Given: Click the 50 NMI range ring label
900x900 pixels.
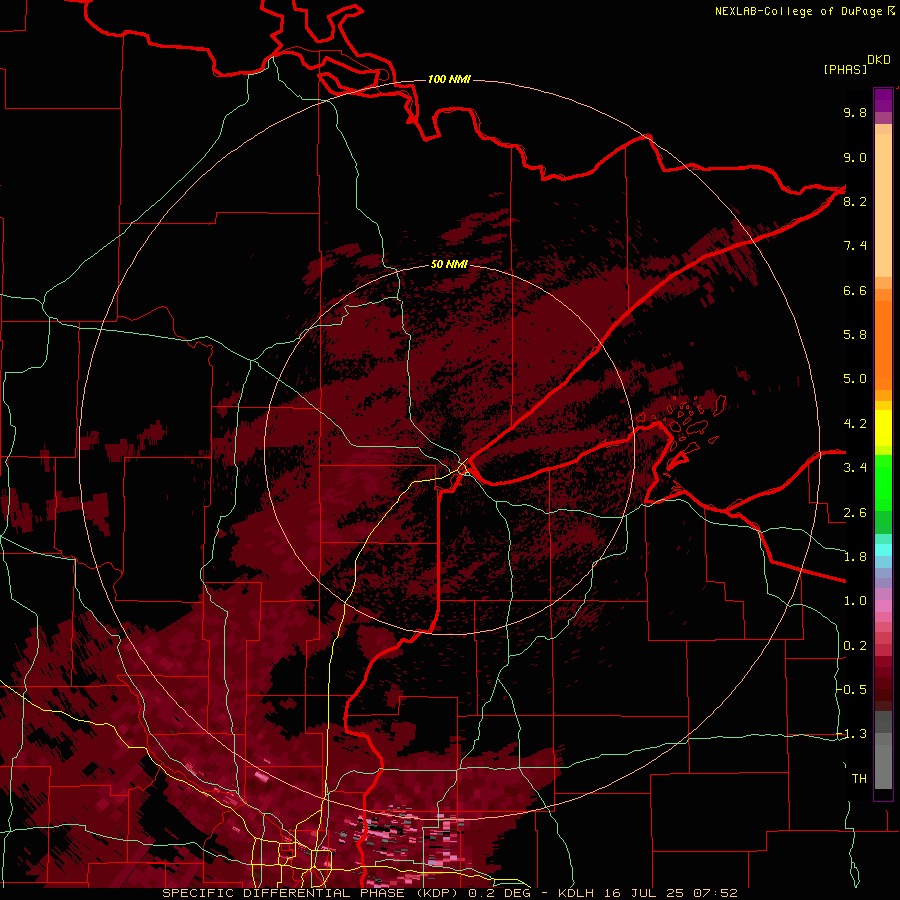Looking at the screenshot, I should [x=449, y=264].
